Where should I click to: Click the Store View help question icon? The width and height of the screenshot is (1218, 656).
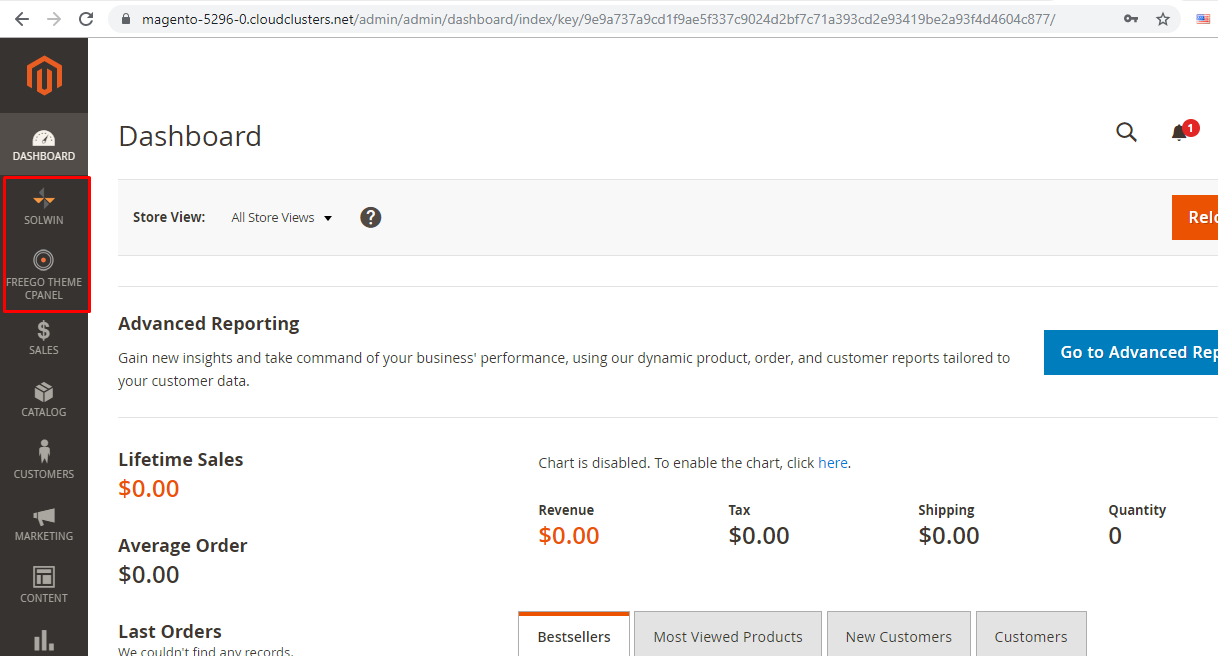pyautogui.click(x=371, y=217)
